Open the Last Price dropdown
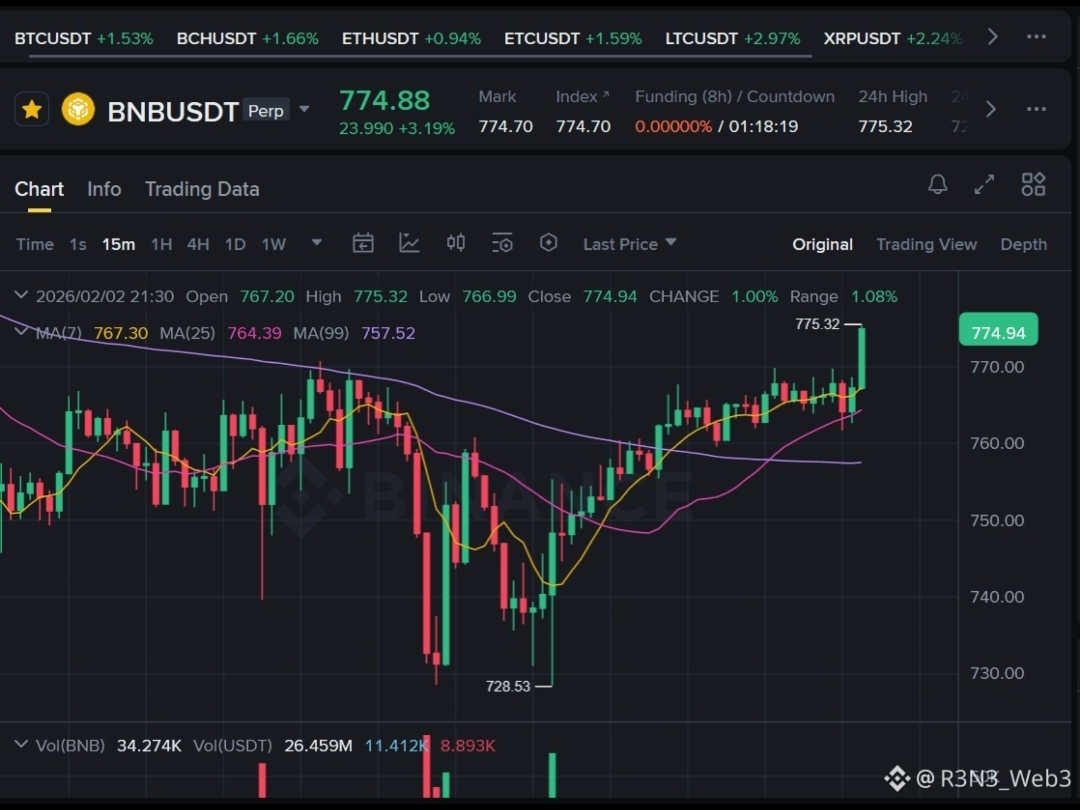Image resolution: width=1080 pixels, height=810 pixels. 630,245
